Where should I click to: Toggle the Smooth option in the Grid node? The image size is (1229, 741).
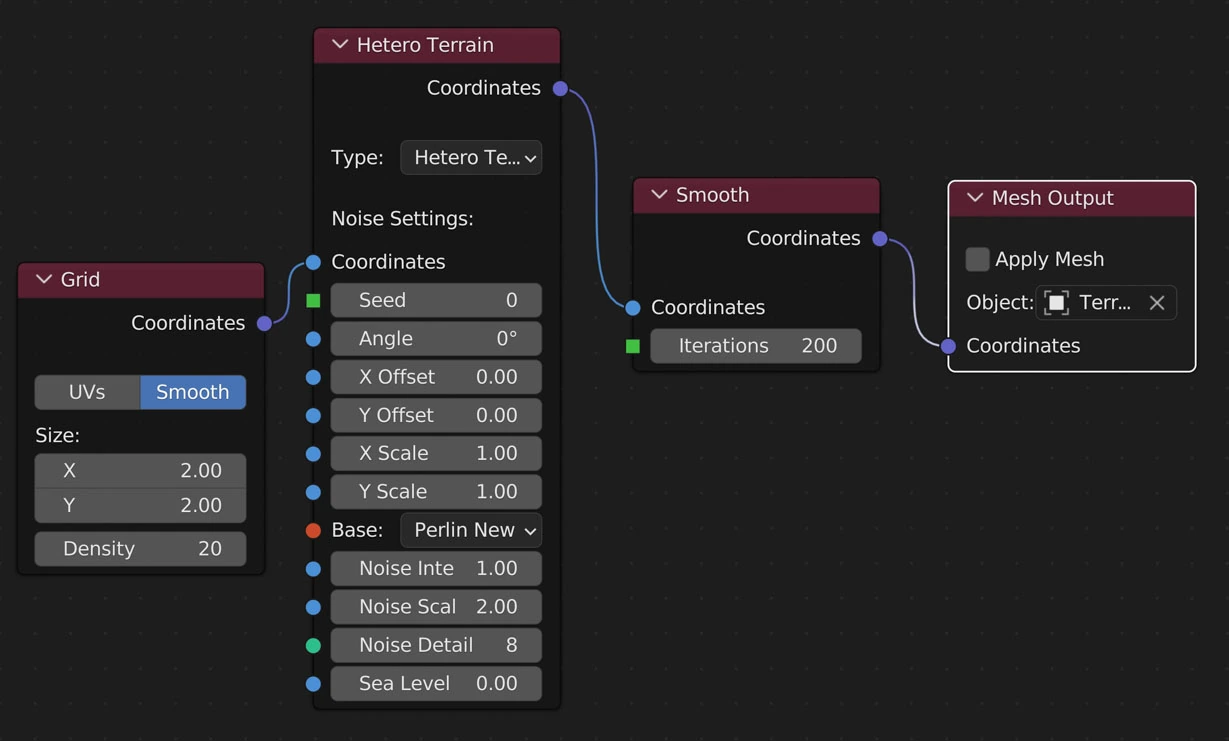pos(193,392)
